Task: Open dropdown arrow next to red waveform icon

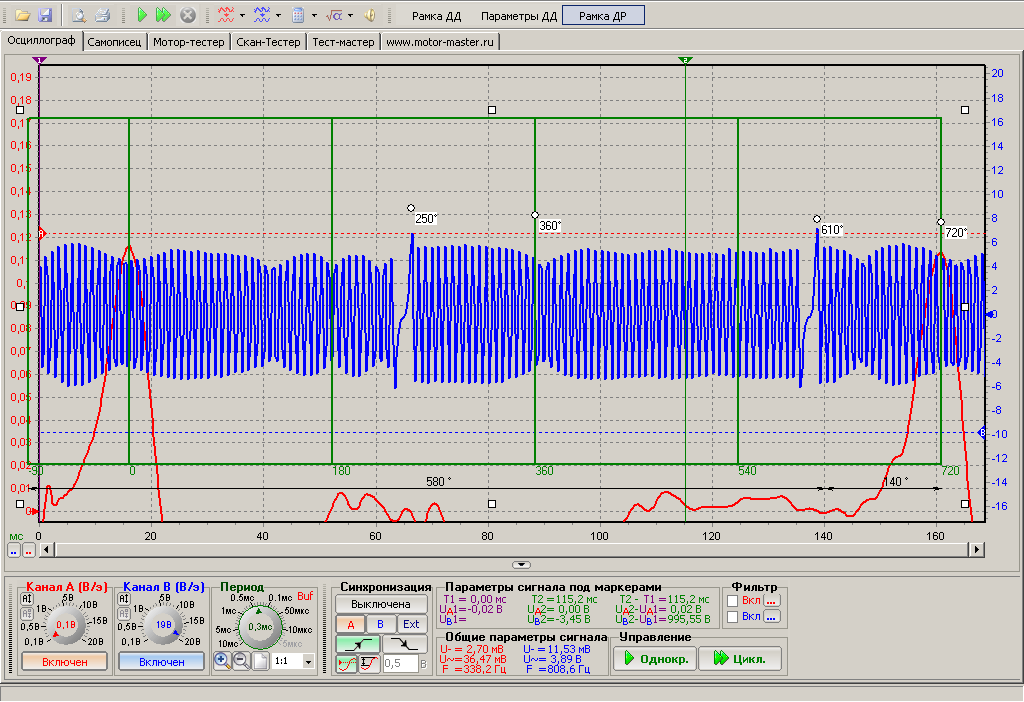Action: pyautogui.click(x=243, y=16)
